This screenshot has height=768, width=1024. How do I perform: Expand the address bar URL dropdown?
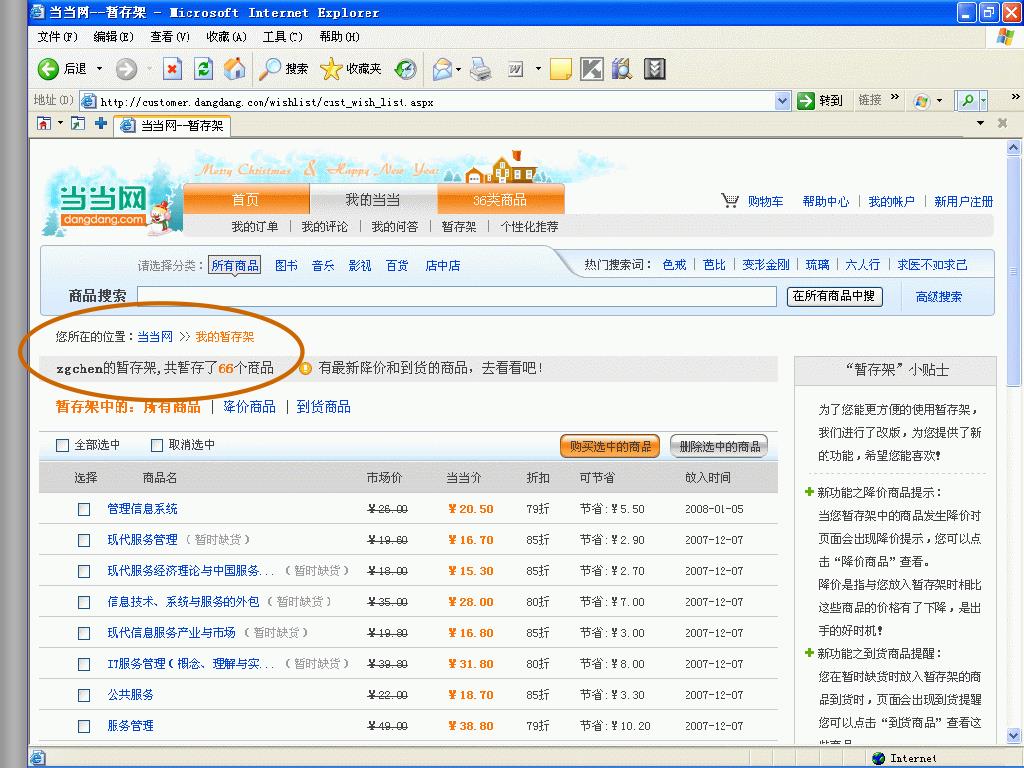[x=782, y=101]
